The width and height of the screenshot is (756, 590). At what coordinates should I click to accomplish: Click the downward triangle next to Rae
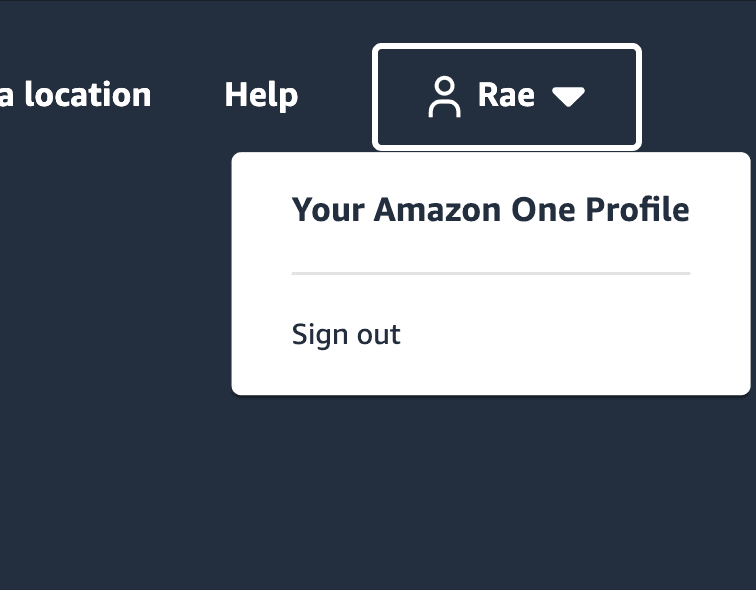[x=568, y=96]
